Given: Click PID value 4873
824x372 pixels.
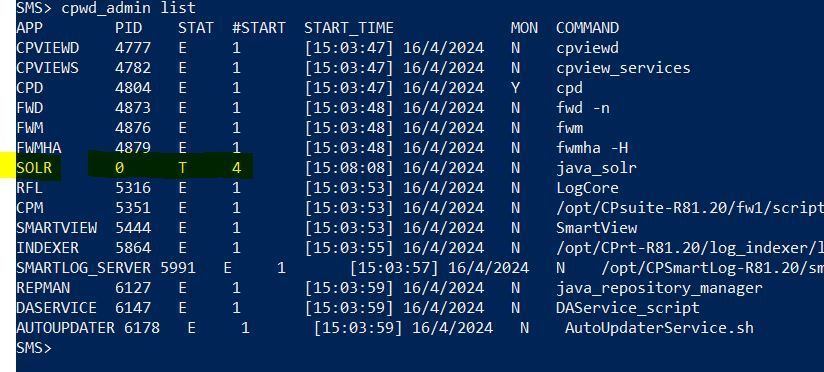Looking at the screenshot, I should click(x=133, y=108).
